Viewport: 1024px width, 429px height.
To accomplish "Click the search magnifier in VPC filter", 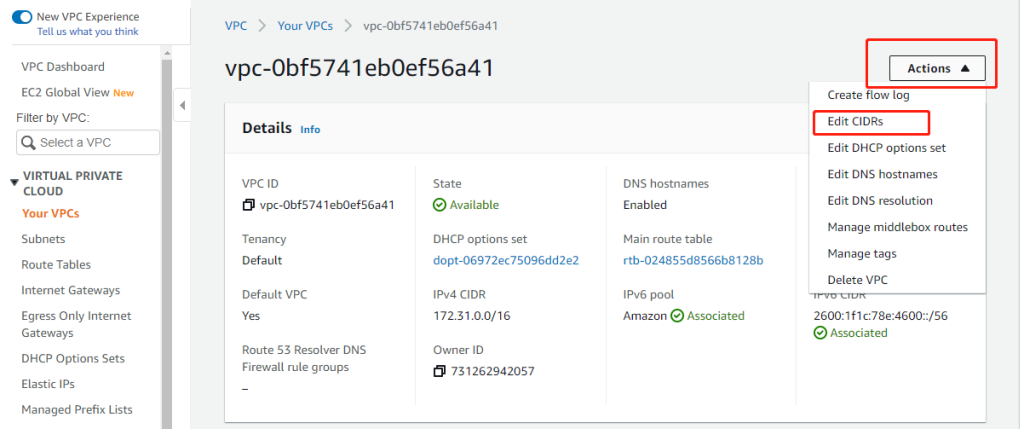I will click(28, 143).
